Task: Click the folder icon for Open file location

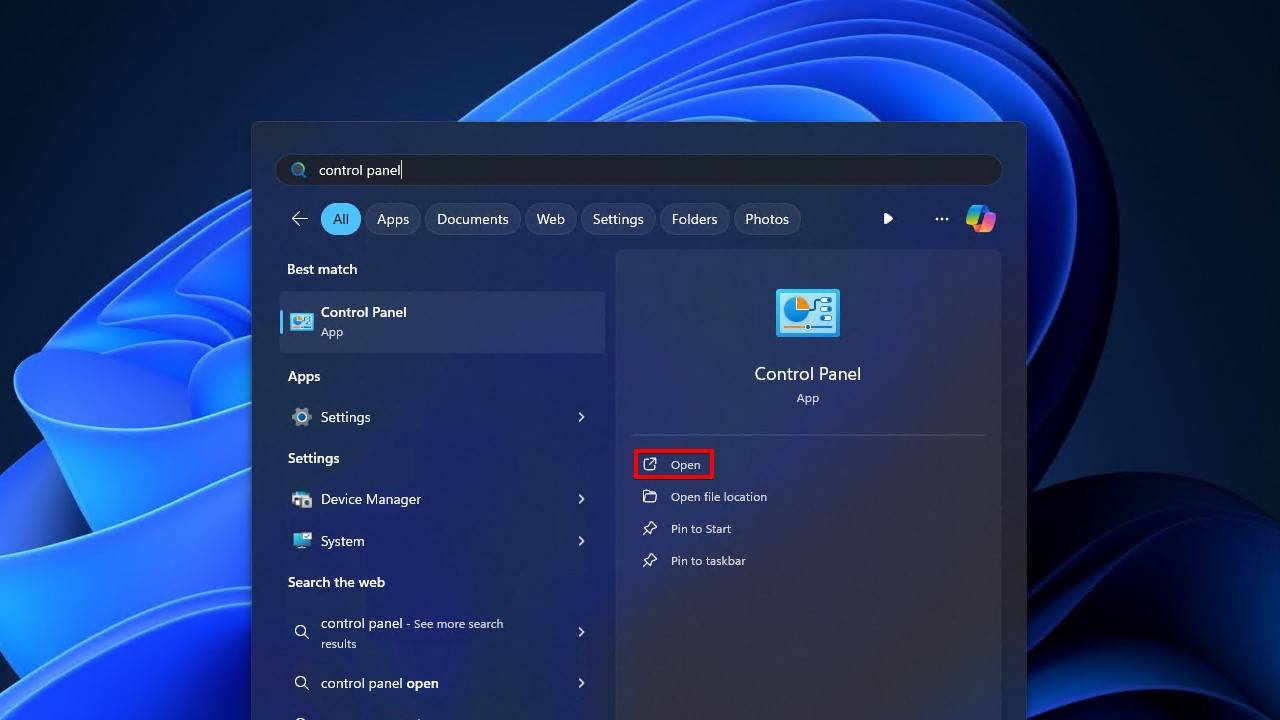Action: 650,496
